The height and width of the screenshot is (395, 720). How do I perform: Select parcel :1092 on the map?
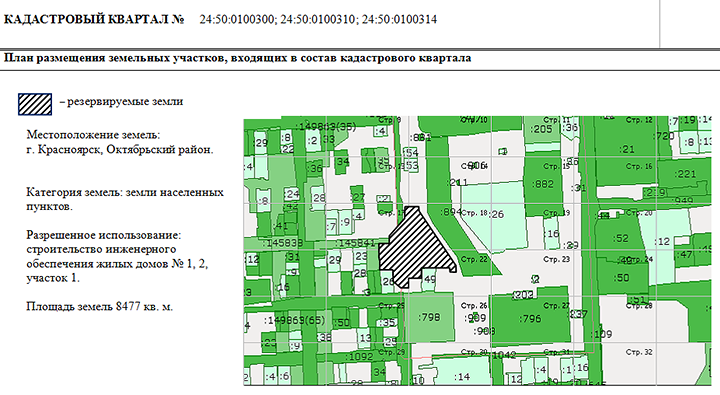360,357
